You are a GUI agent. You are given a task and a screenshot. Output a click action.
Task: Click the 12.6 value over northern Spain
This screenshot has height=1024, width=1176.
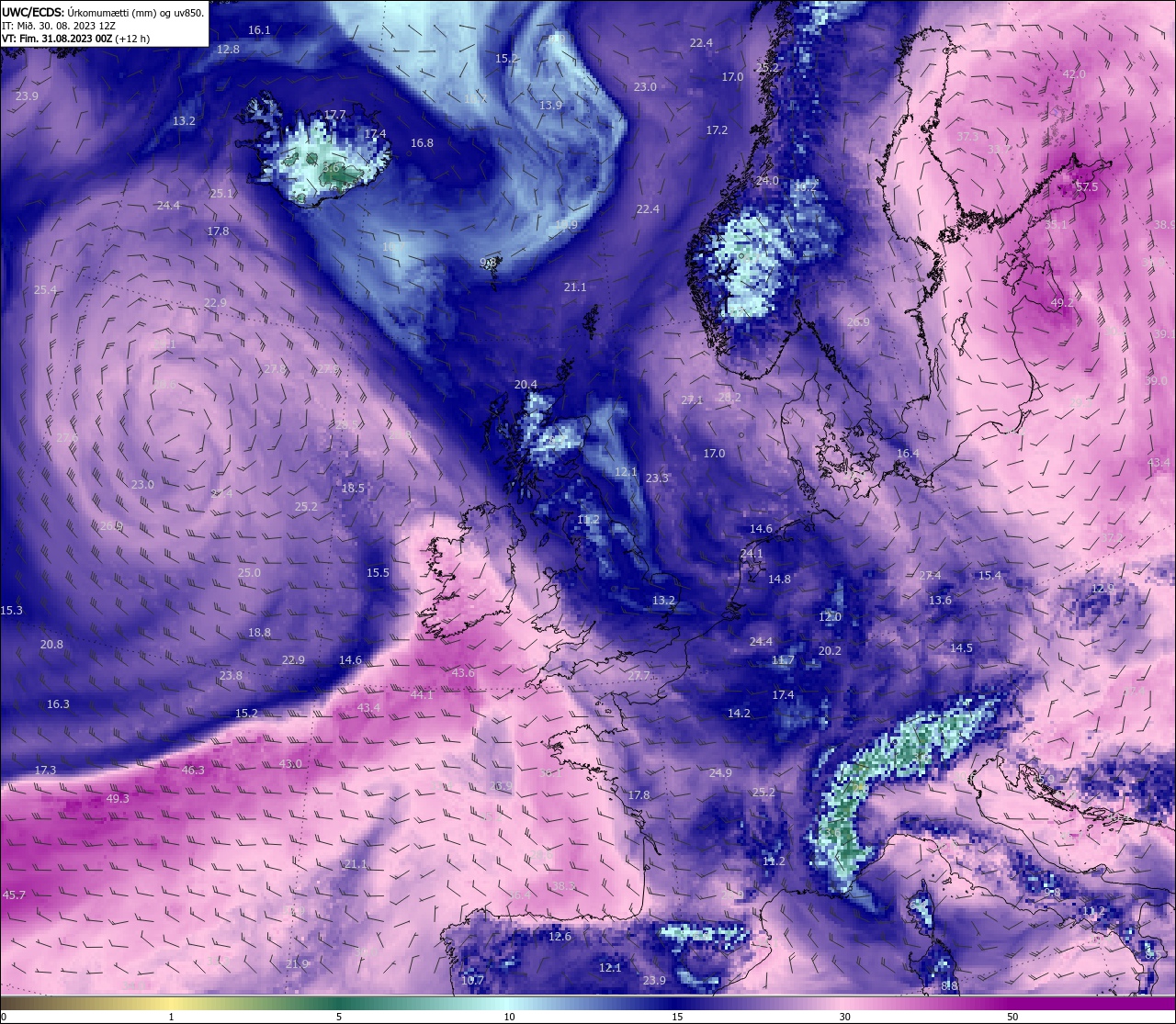tap(560, 937)
